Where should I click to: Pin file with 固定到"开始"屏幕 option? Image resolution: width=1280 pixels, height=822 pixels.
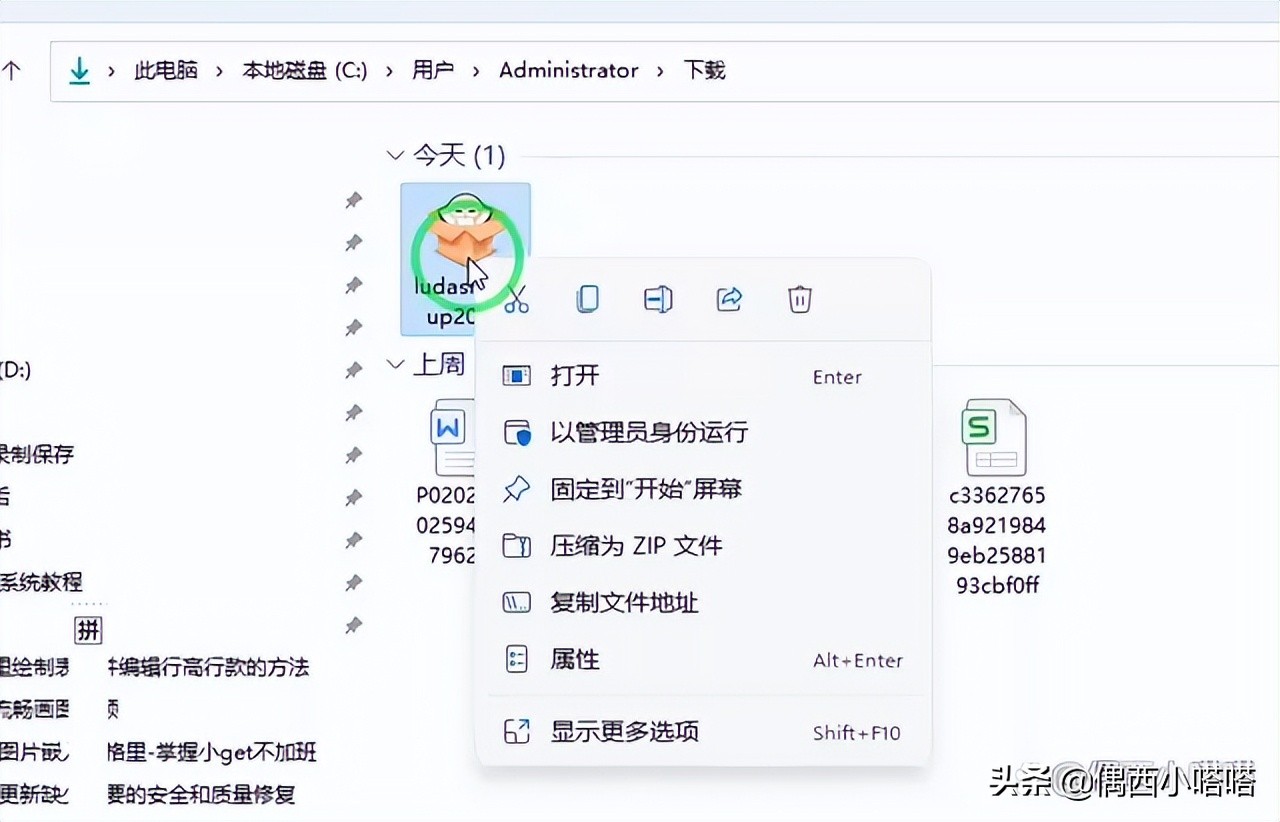(x=645, y=490)
